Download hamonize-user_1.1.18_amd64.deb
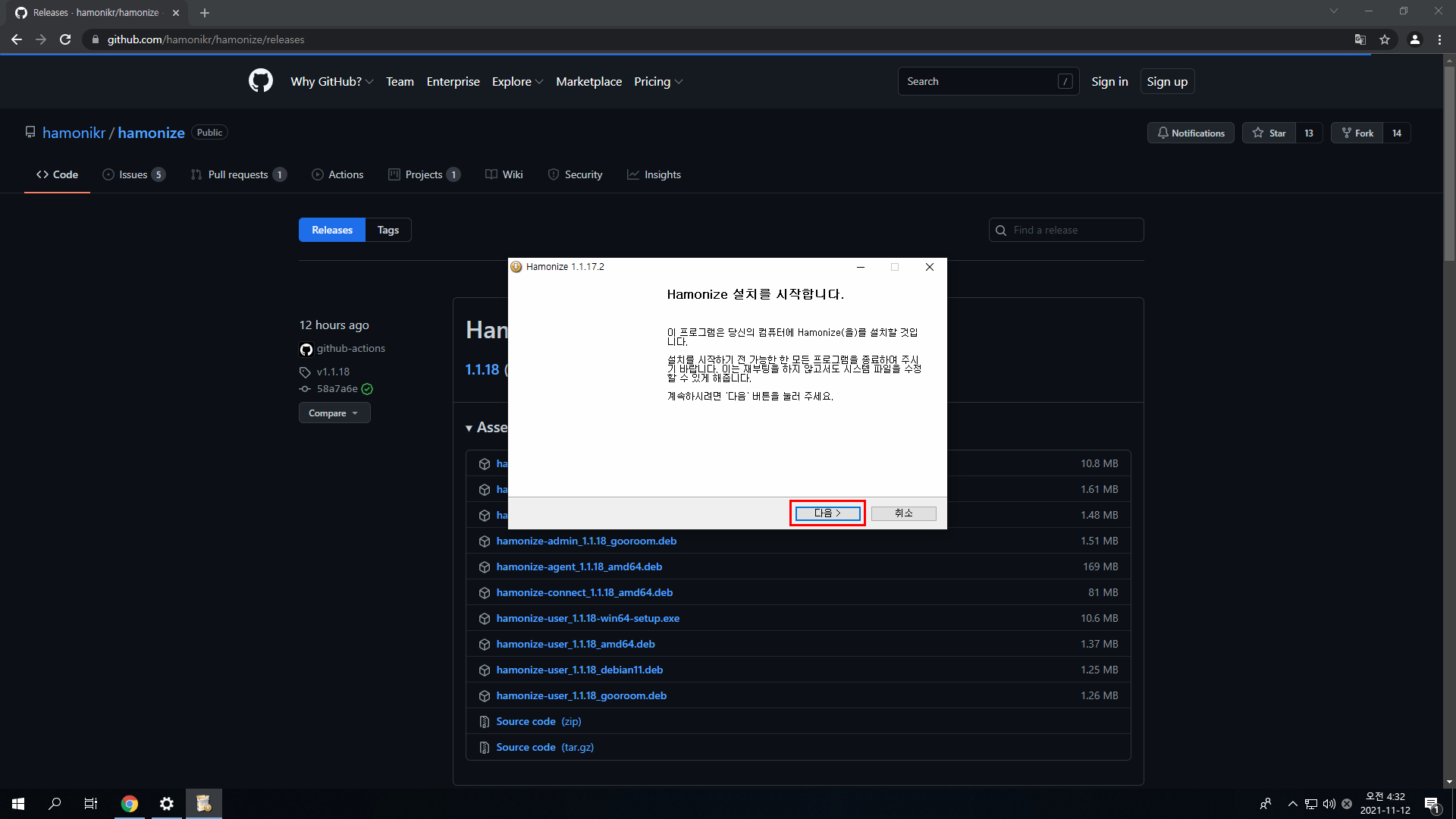 576,645
